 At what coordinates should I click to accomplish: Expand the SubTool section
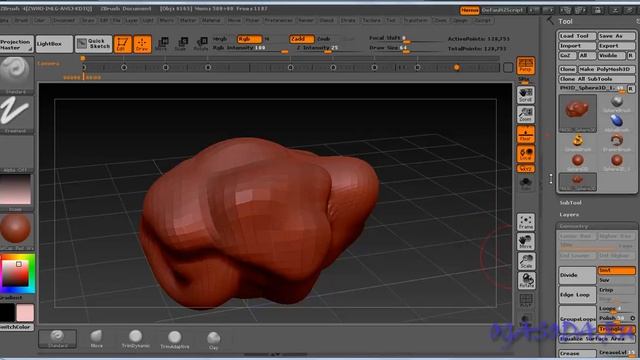[x=571, y=202]
